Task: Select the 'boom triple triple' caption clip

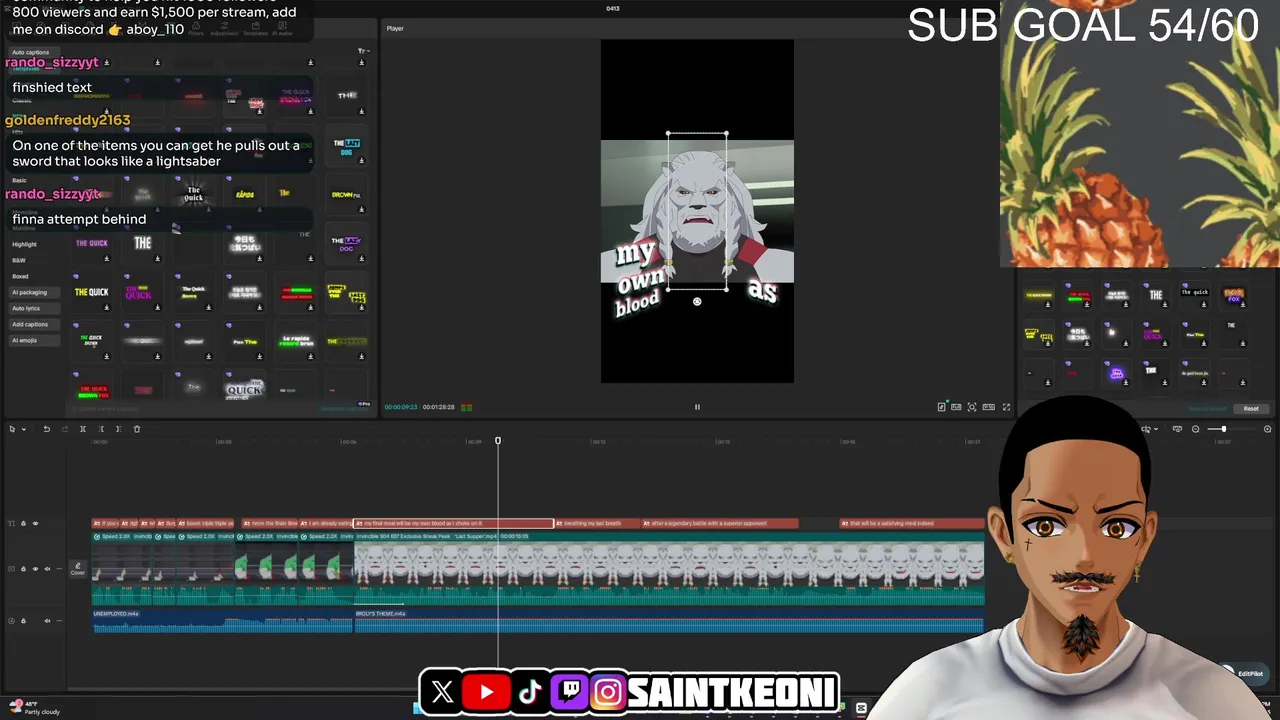Action: tap(205, 523)
